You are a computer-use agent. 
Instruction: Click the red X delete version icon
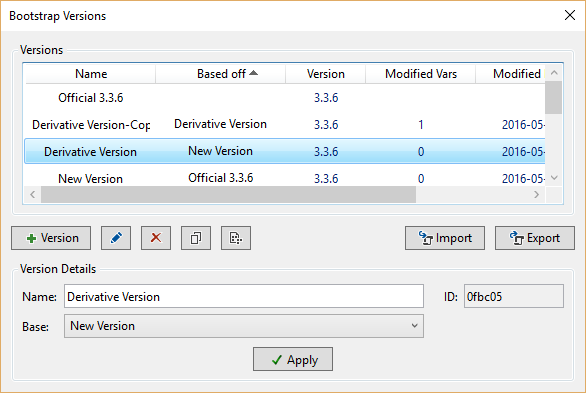point(156,238)
